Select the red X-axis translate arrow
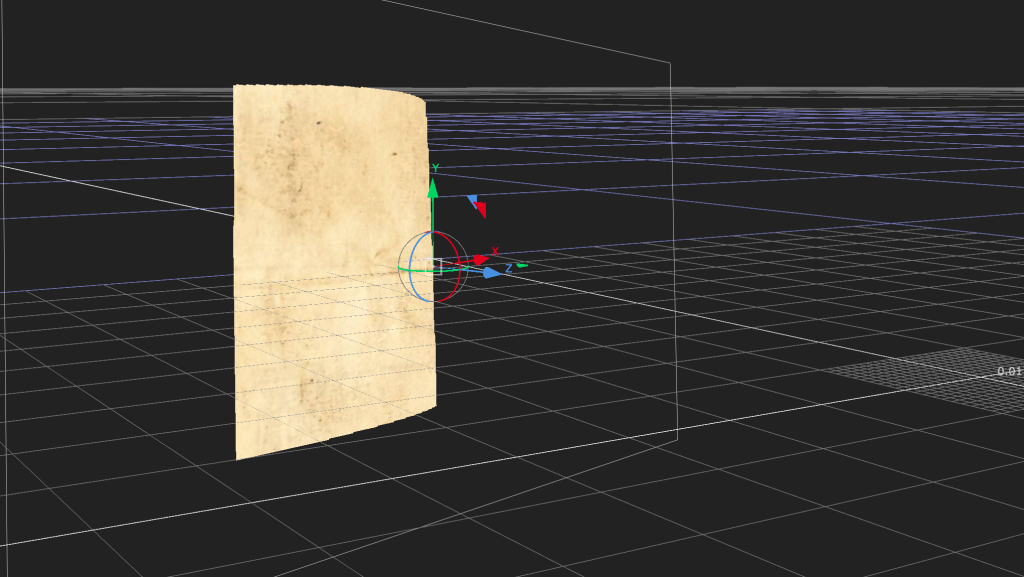This screenshot has height=577, width=1024. click(x=481, y=260)
